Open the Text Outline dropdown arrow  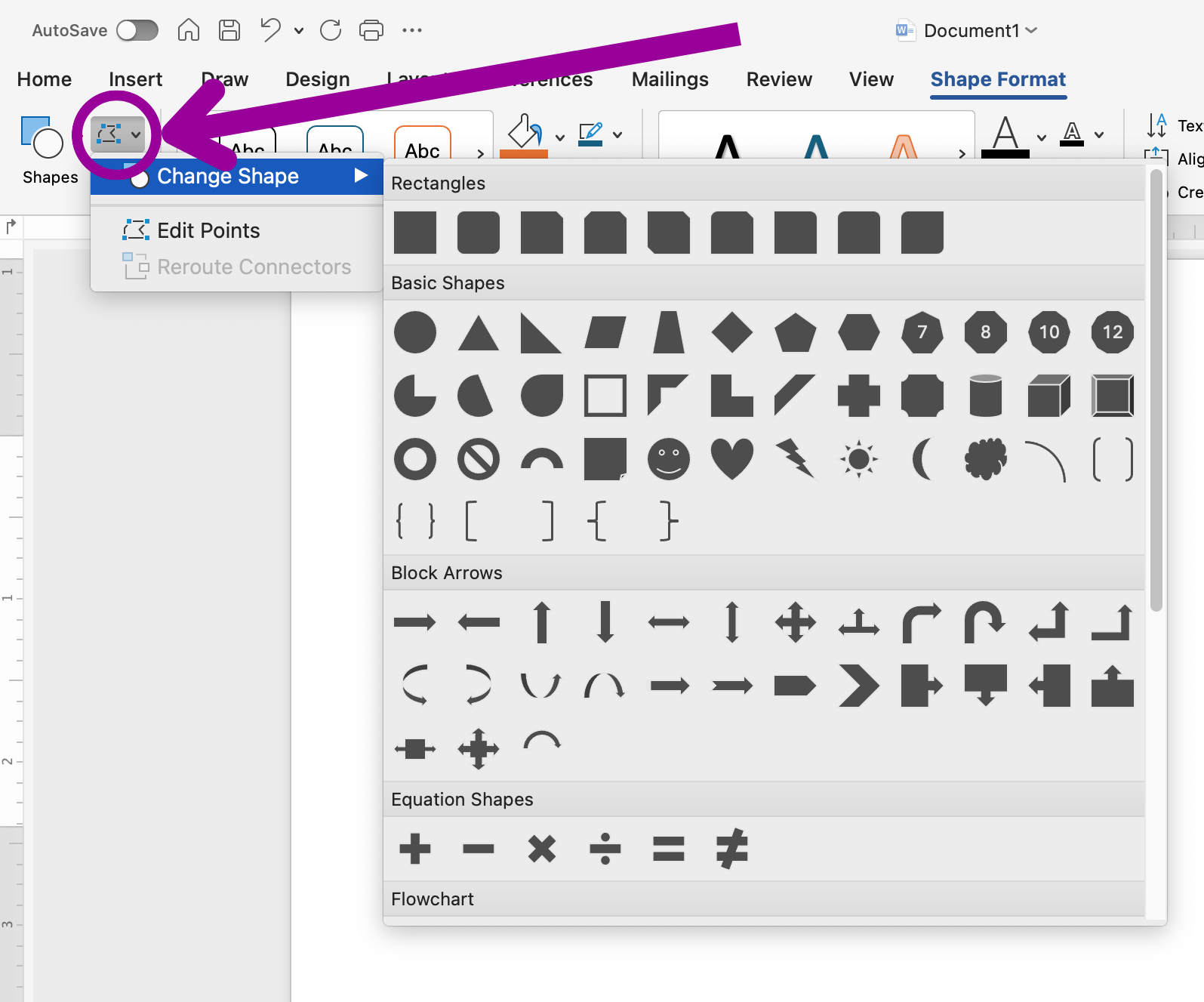tap(1099, 134)
